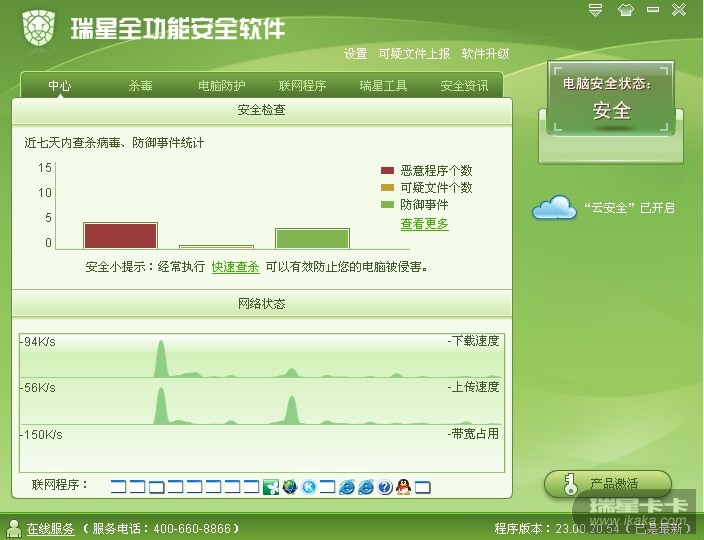Click the 网络状态 section header
704x540 pixels.
pos(262,304)
